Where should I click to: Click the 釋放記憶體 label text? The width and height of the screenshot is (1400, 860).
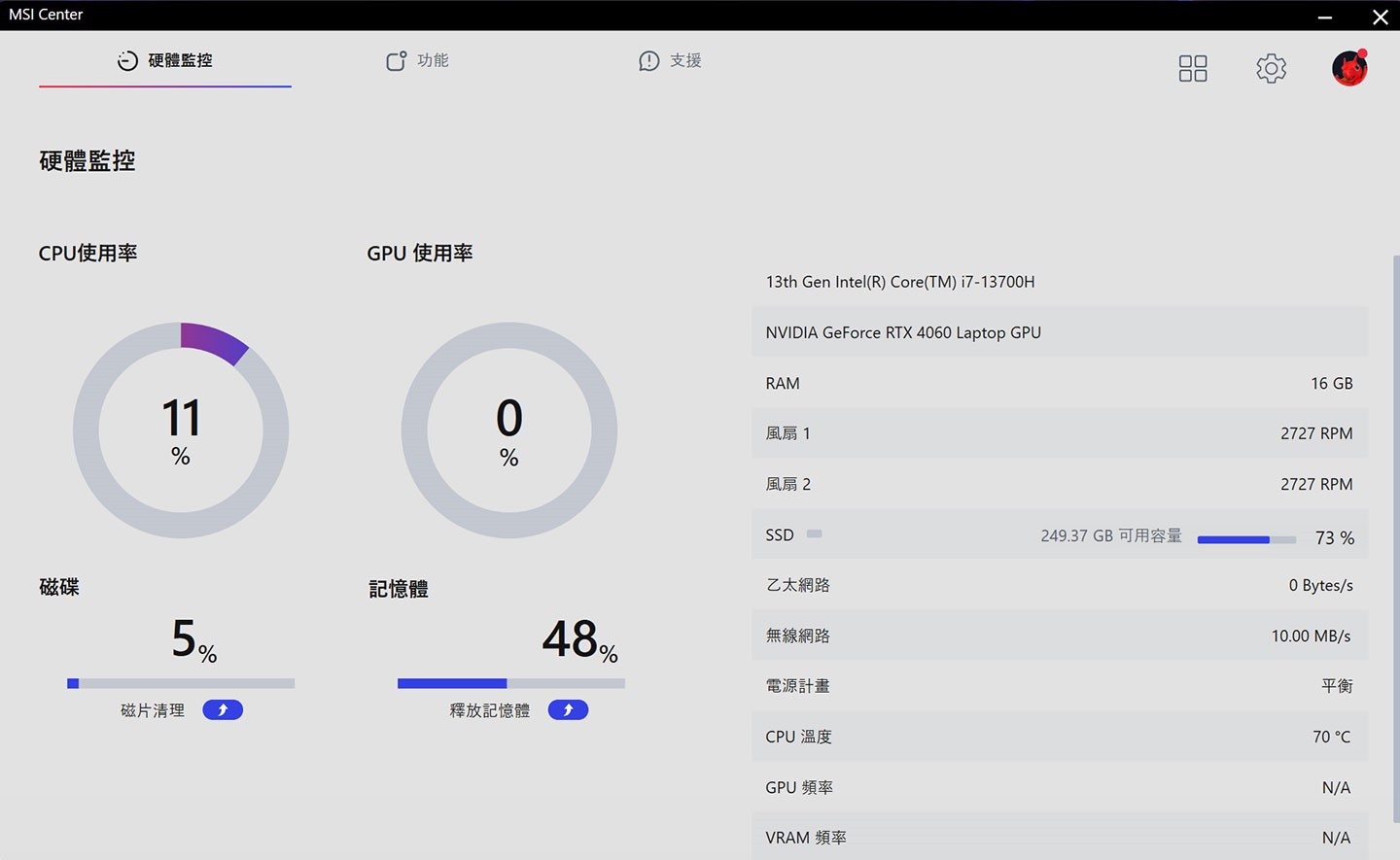click(489, 710)
